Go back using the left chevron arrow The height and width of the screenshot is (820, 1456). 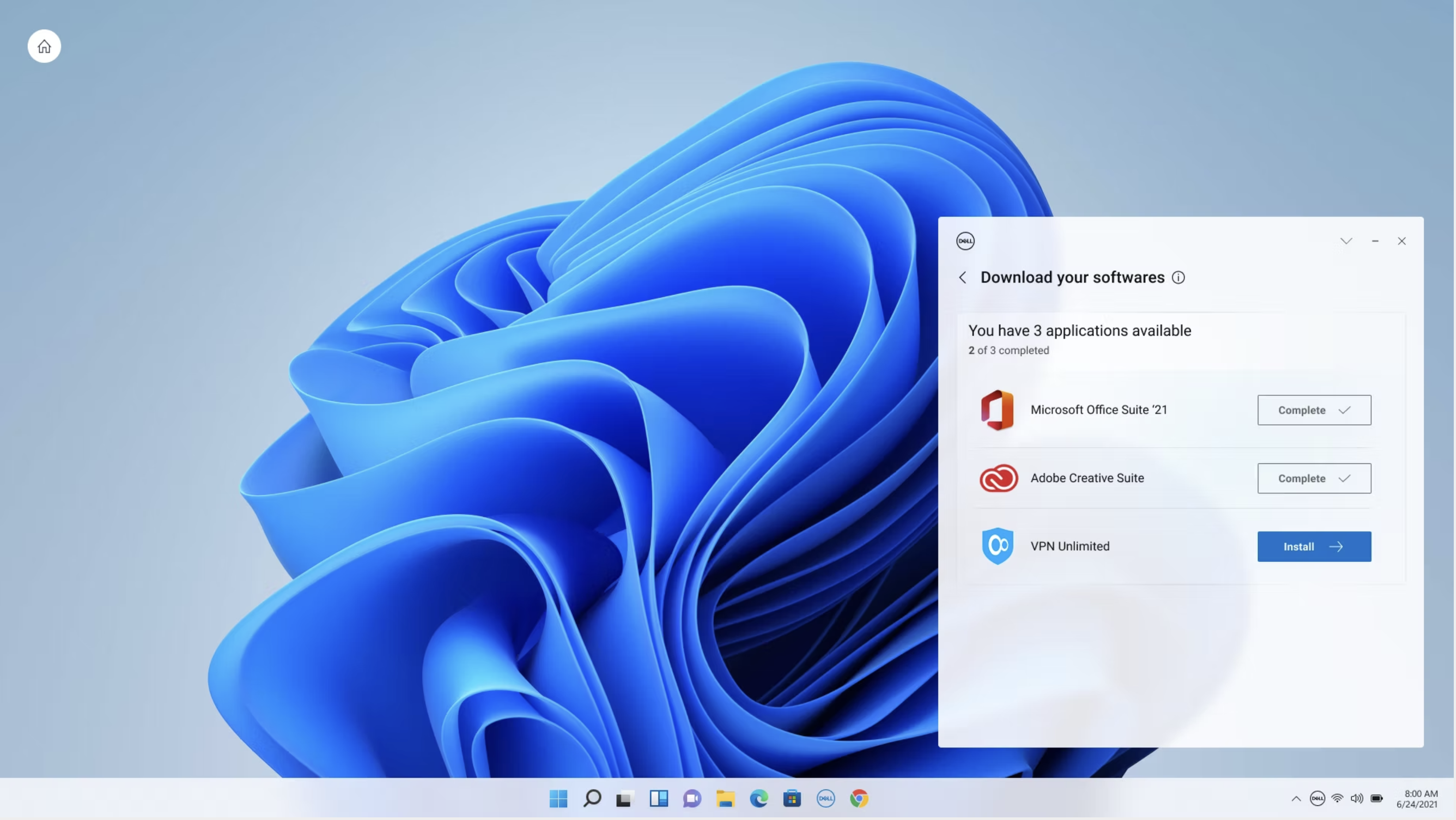[963, 277]
